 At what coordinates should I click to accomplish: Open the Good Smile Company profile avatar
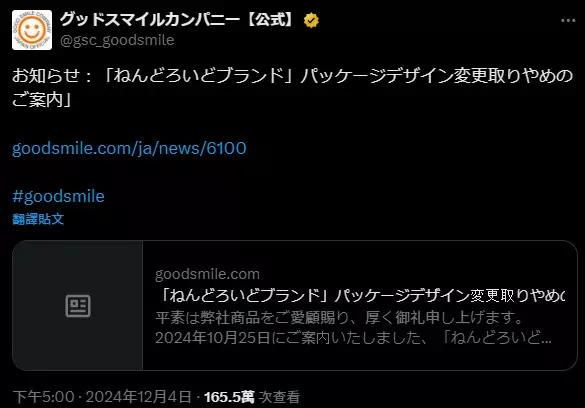click(32, 30)
